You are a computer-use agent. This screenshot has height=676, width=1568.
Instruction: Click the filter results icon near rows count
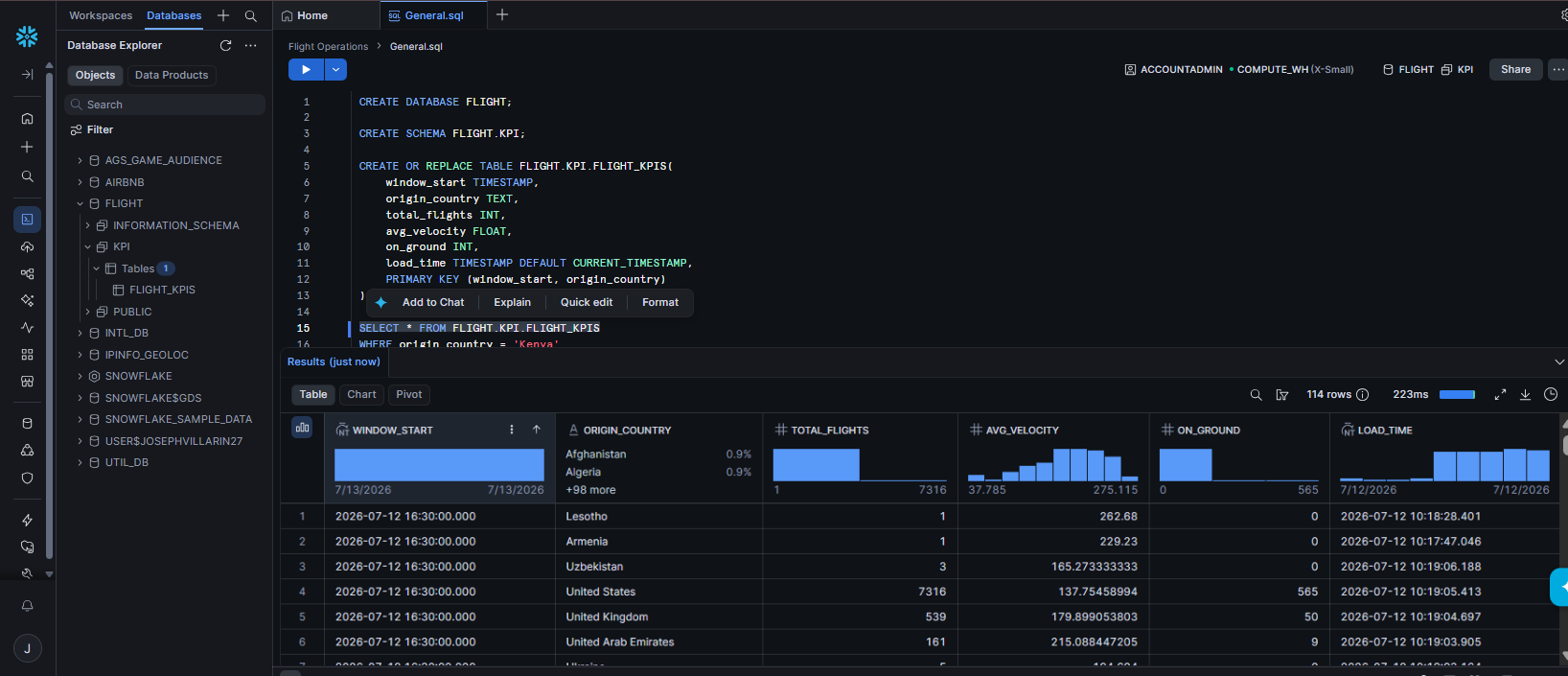pos(1281,394)
